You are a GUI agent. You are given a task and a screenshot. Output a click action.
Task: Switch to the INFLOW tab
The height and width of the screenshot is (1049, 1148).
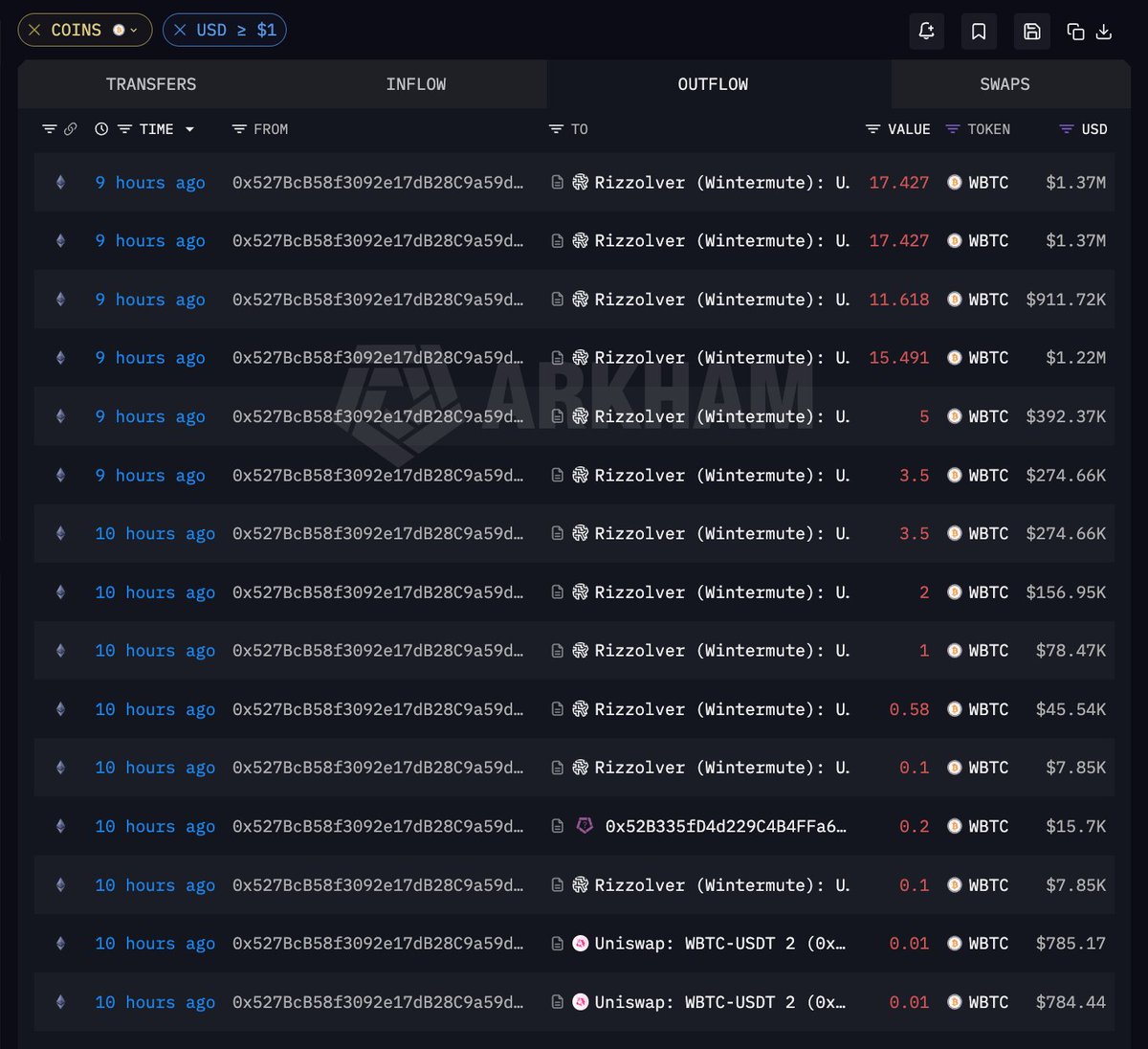(416, 84)
